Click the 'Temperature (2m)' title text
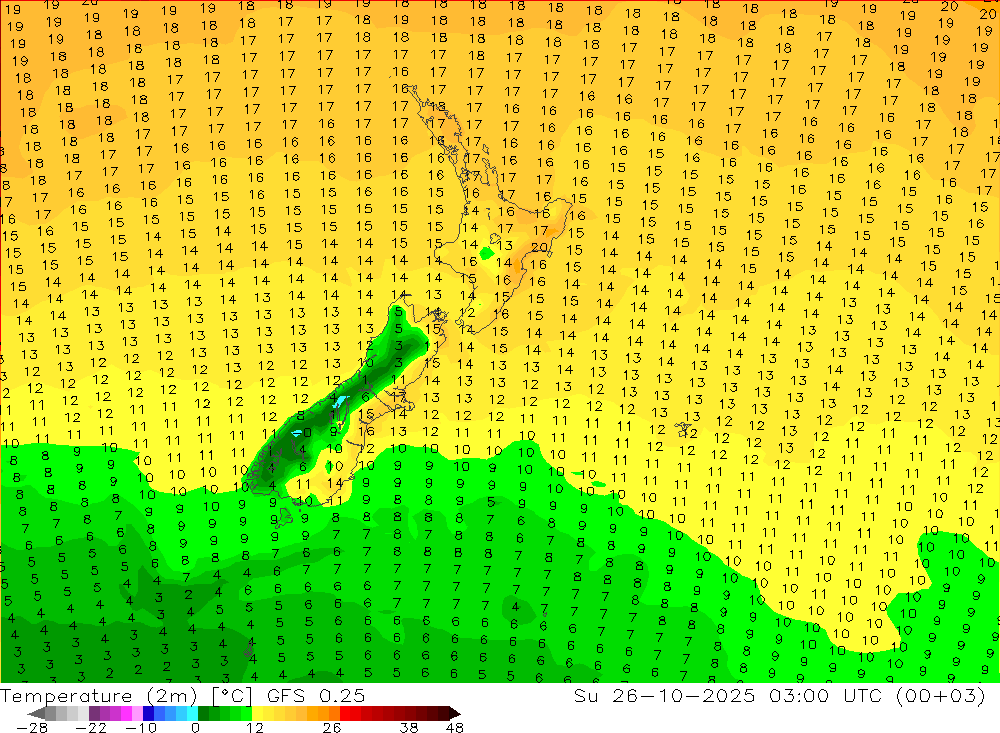Image resolution: width=1000 pixels, height=733 pixels. tap(98, 696)
